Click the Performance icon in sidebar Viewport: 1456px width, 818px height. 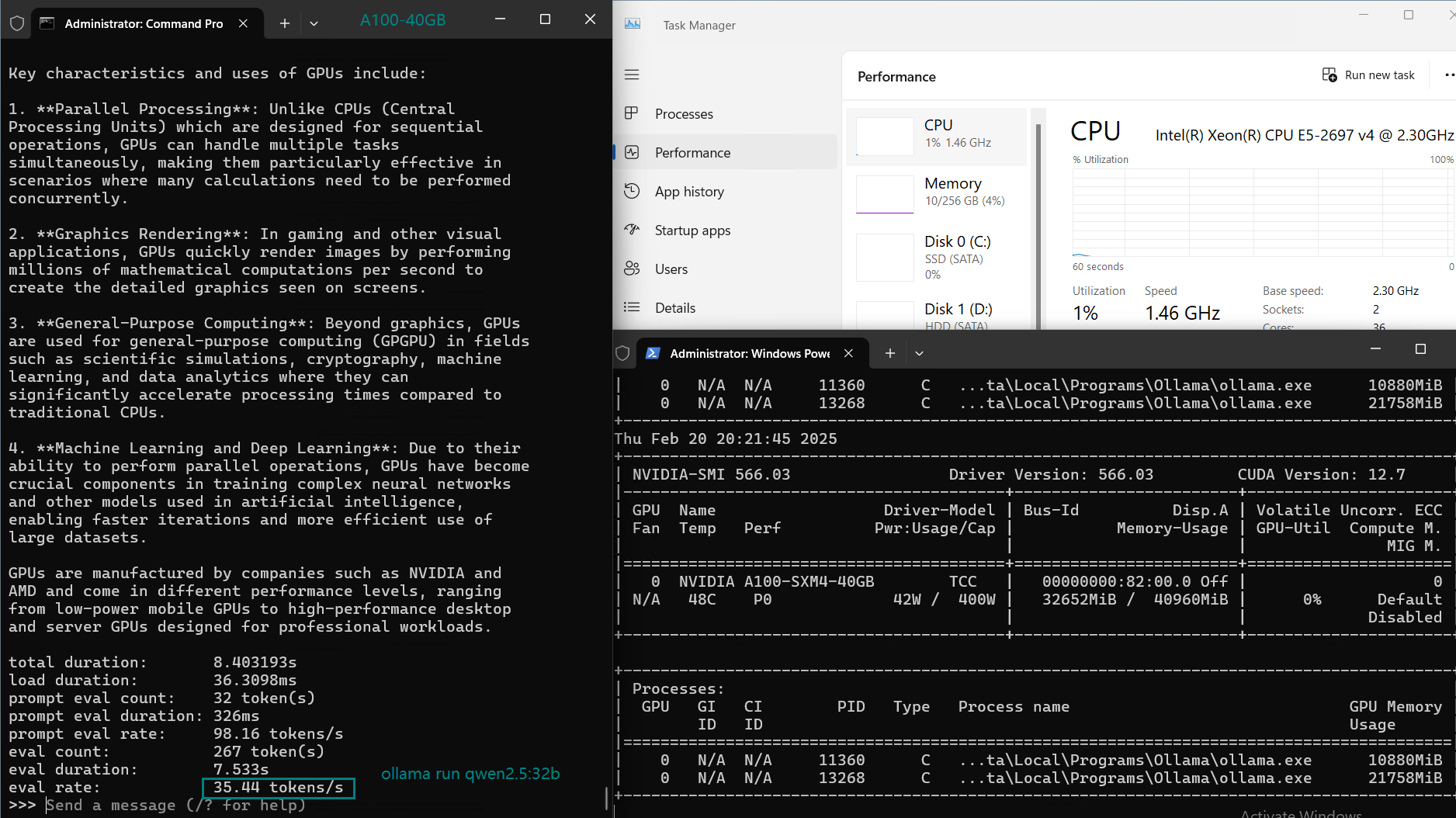coord(632,152)
